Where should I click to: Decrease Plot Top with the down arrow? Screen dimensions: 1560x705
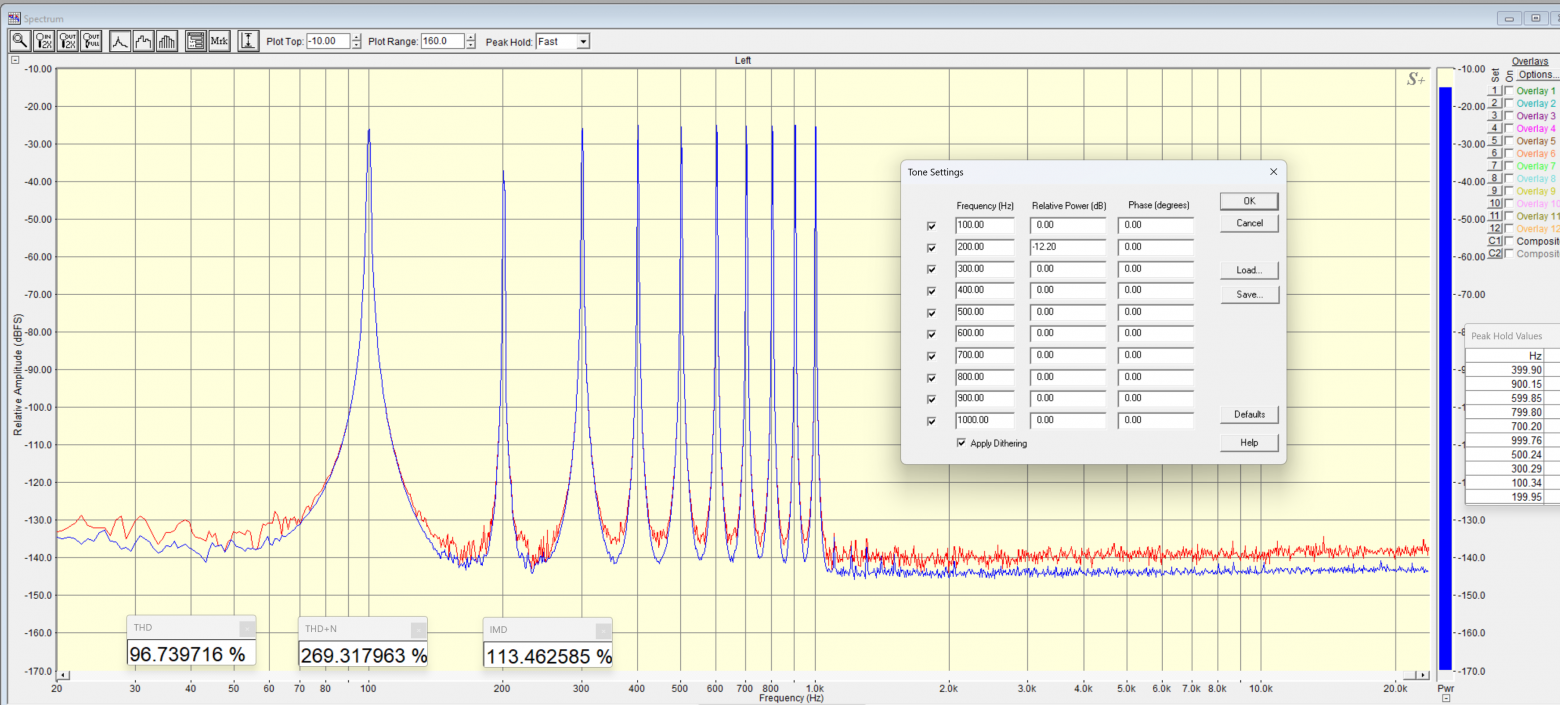(357, 45)
